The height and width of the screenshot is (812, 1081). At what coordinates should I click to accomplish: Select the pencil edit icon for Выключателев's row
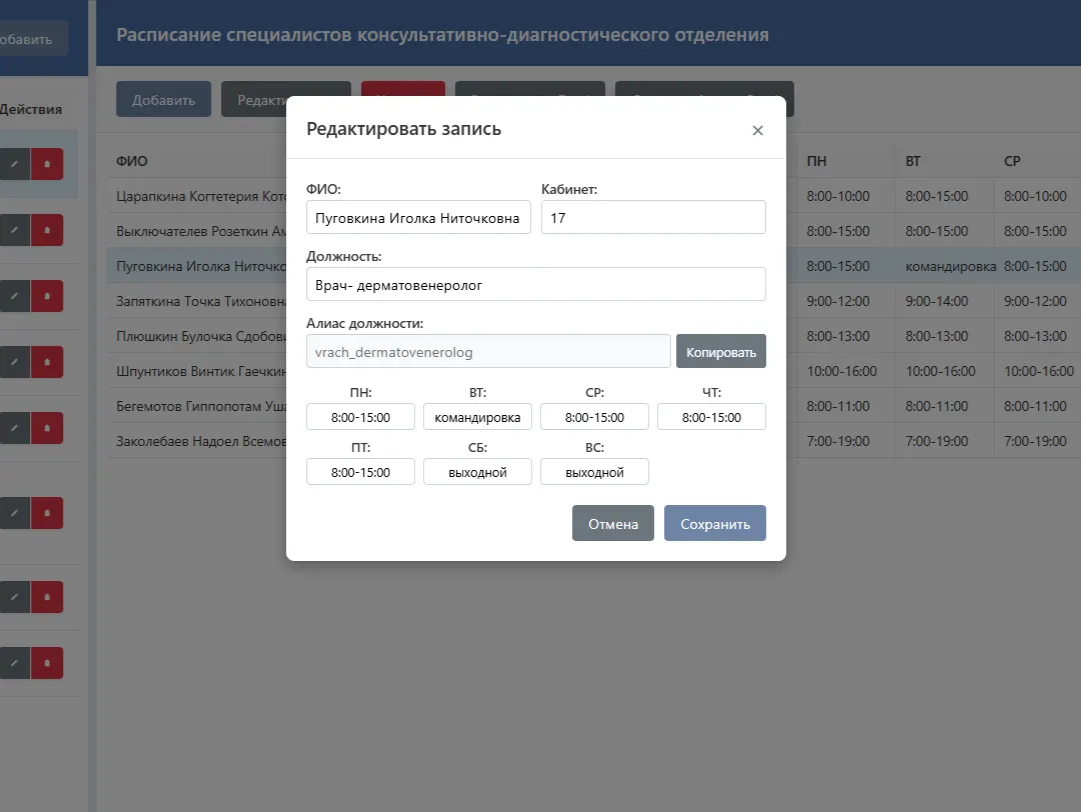[x=14, y=230]
